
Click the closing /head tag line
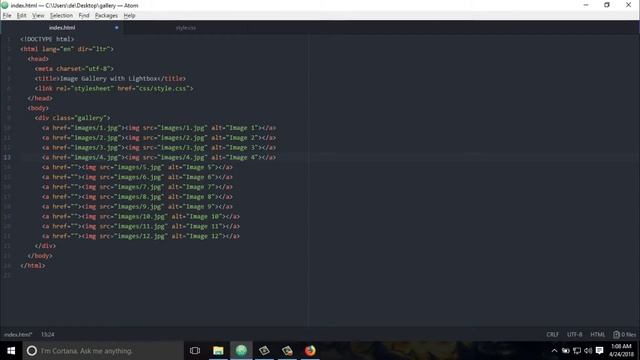click(x=40, y=98)
